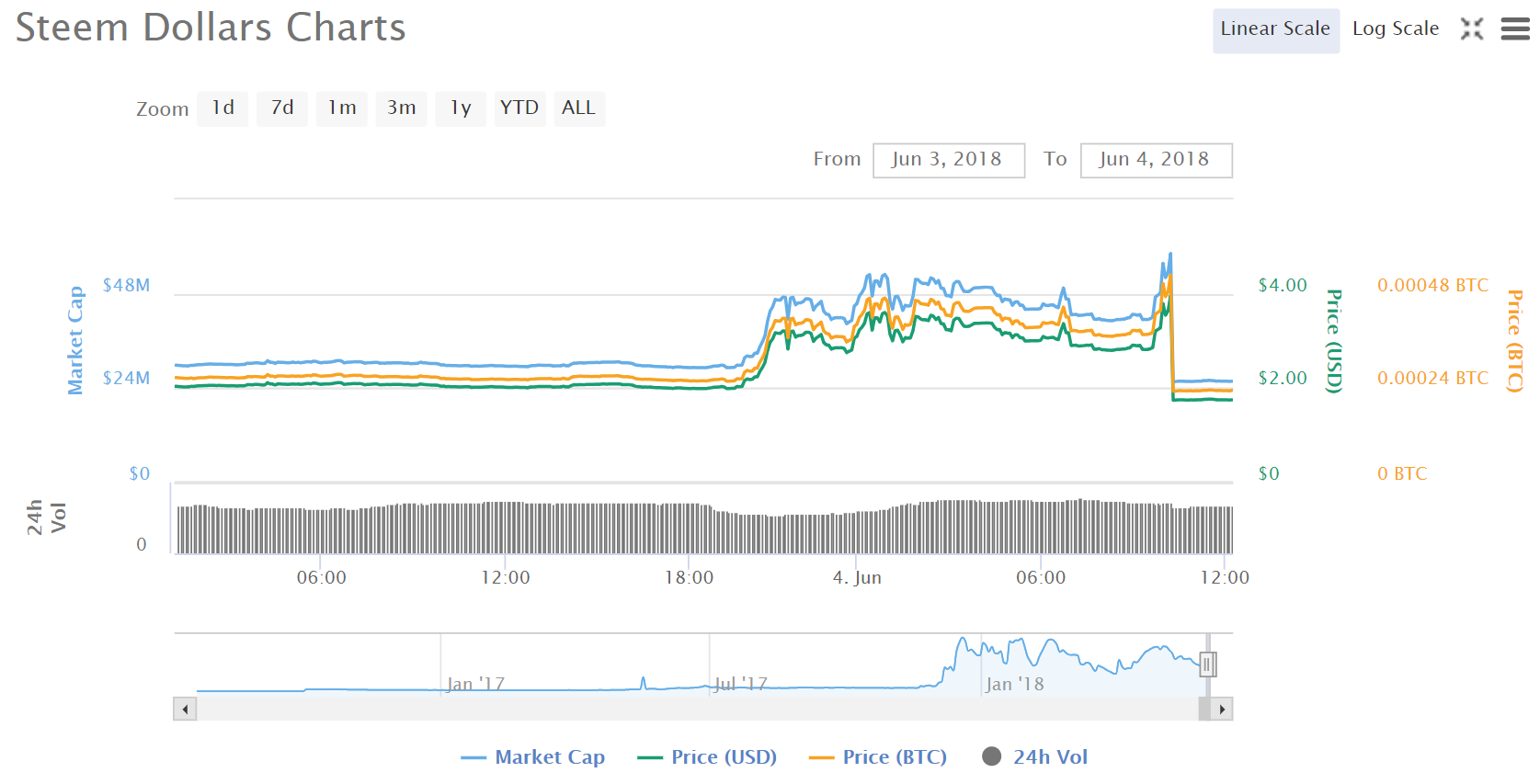
Task: Click the 0 BTC axis label
Action: click(x=1402, y=474)
